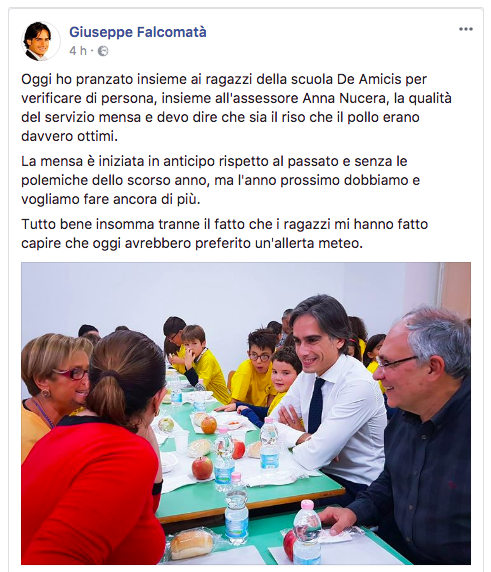
Task: Click the paragraph starting 'La mensa è iniziata'
Action: [221, 180]
